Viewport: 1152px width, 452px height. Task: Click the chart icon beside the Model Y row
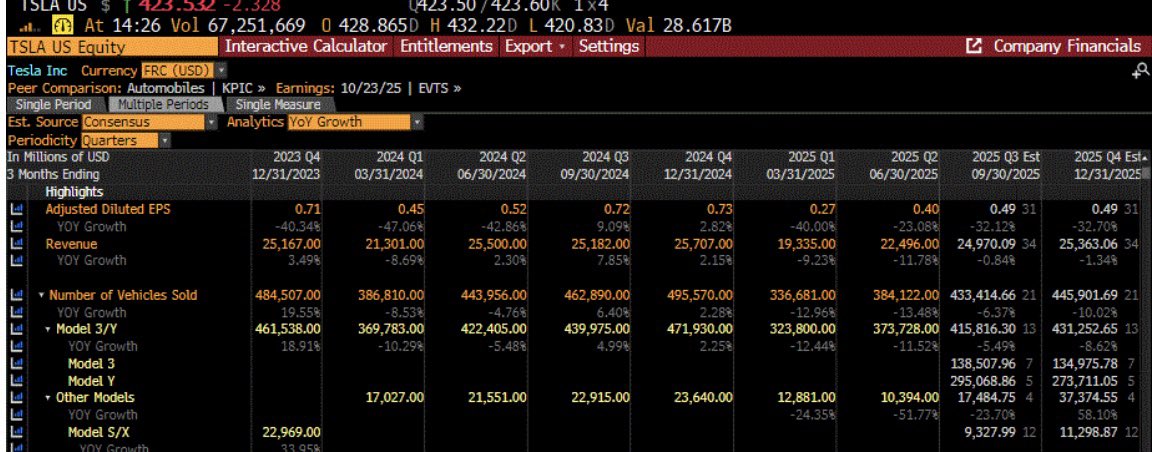coord(17,381)
